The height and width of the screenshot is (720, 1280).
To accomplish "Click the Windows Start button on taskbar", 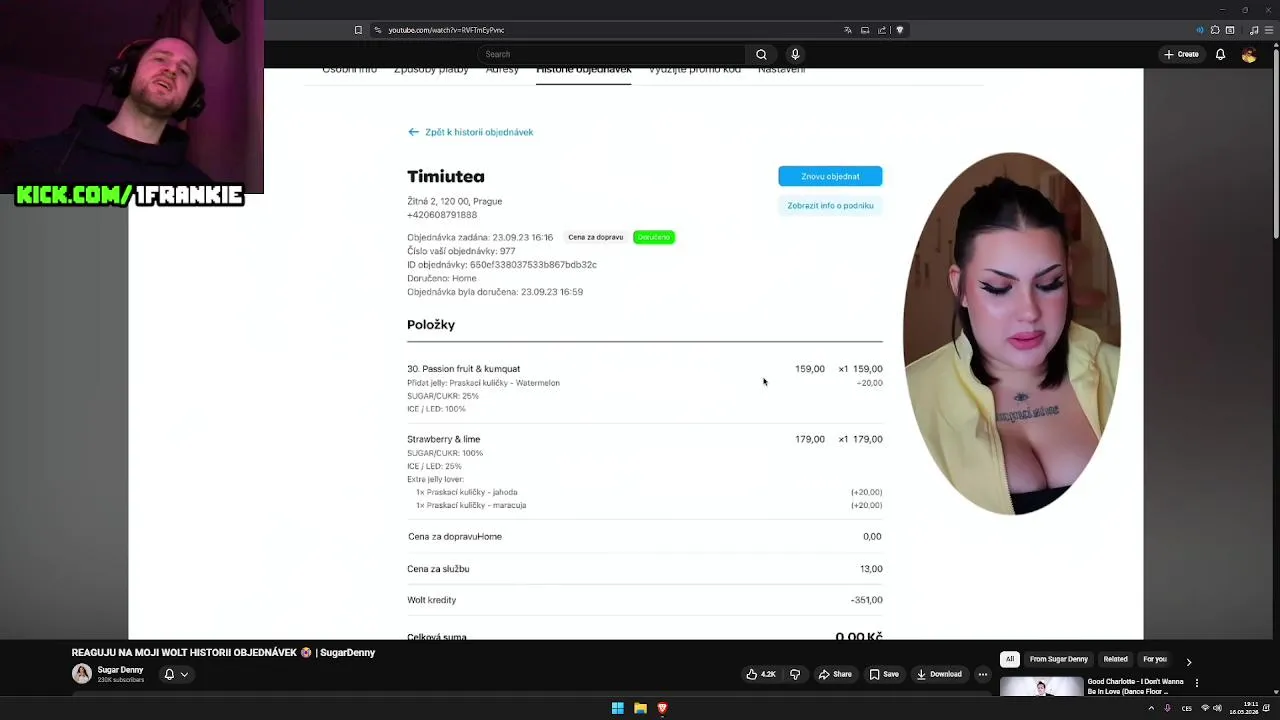I will [x=618, y=708].
